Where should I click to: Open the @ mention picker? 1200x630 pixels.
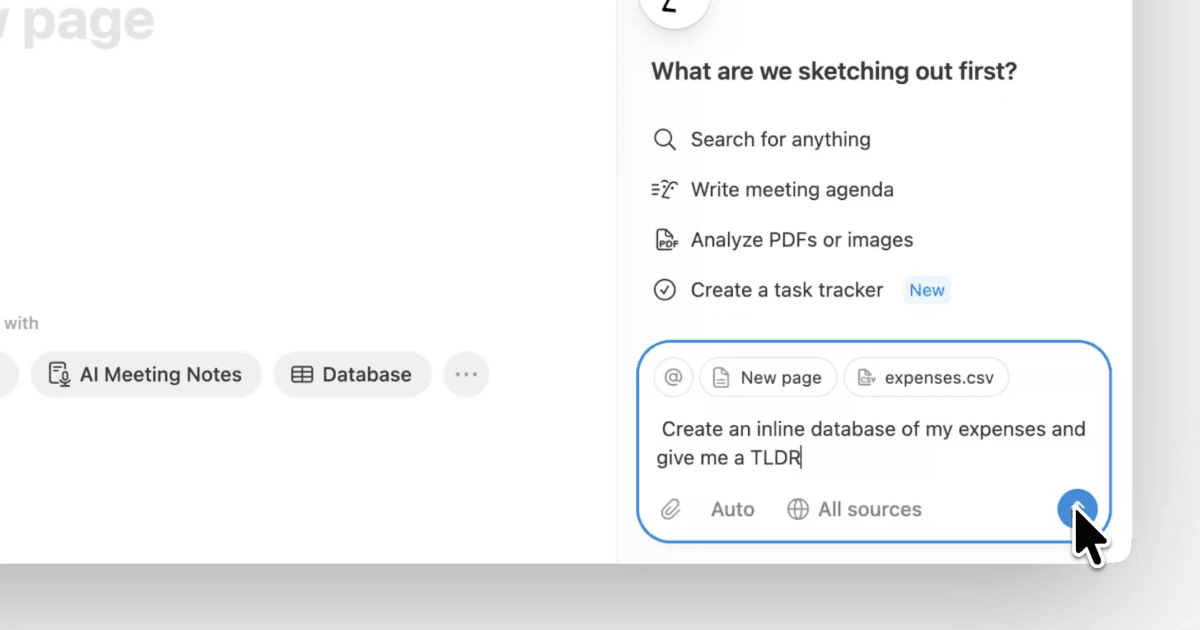(x=672, y=377)
